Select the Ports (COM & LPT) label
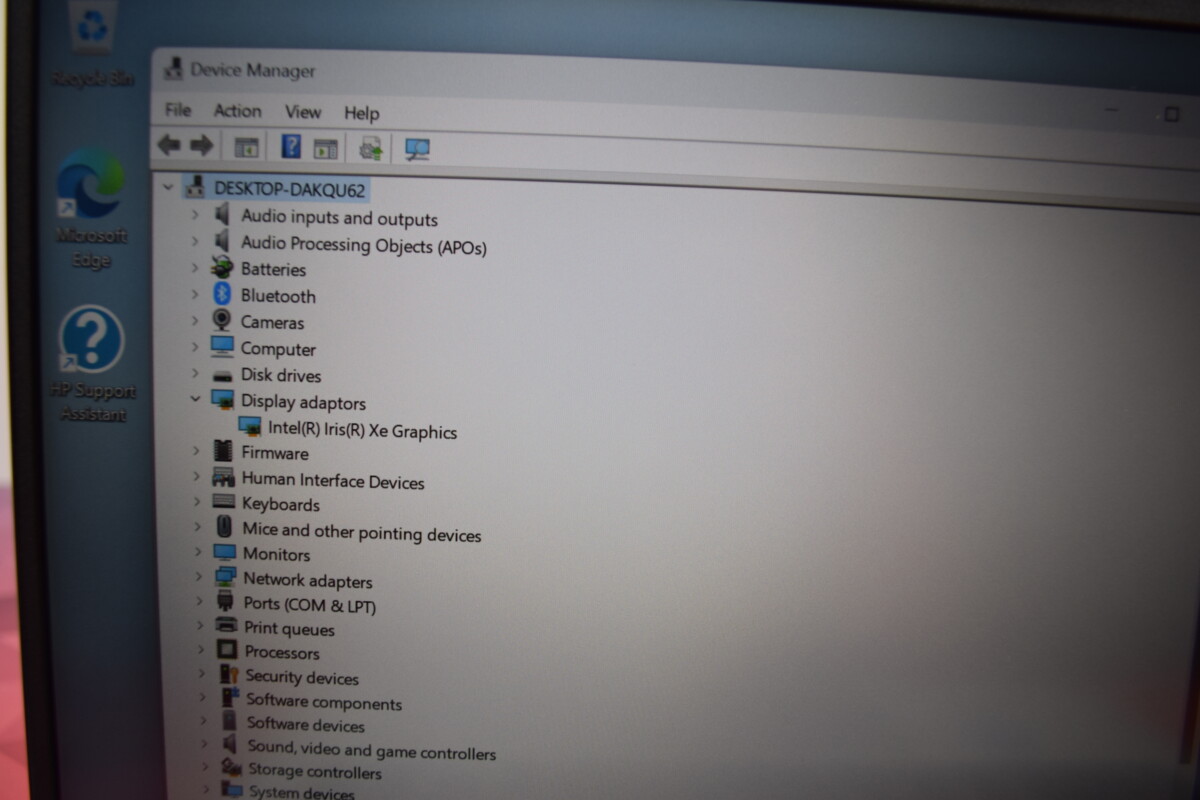This screenshot has height=800, width=1200. (x=310, y=605)
